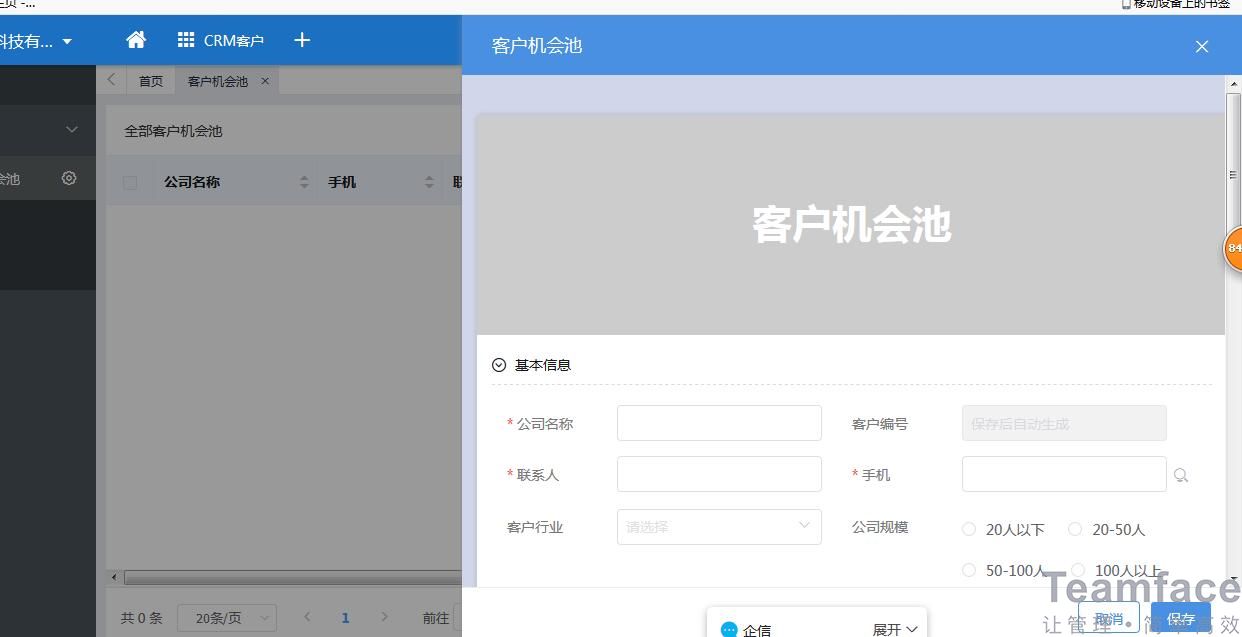Click the settings gear next to 会池 sidebar item
Screen dimensions: 1242x637
tap(68, 178)
